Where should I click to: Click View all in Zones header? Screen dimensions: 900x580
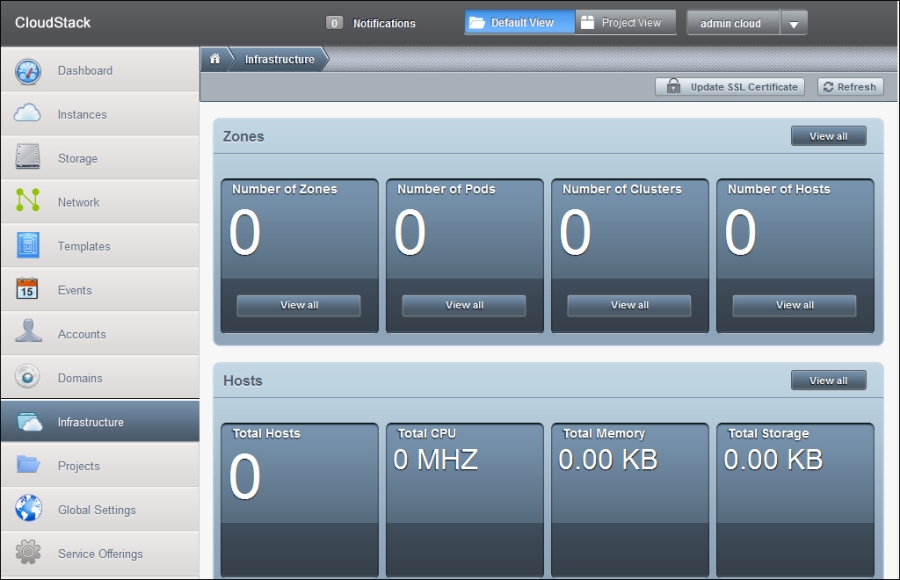coord(828,136)
